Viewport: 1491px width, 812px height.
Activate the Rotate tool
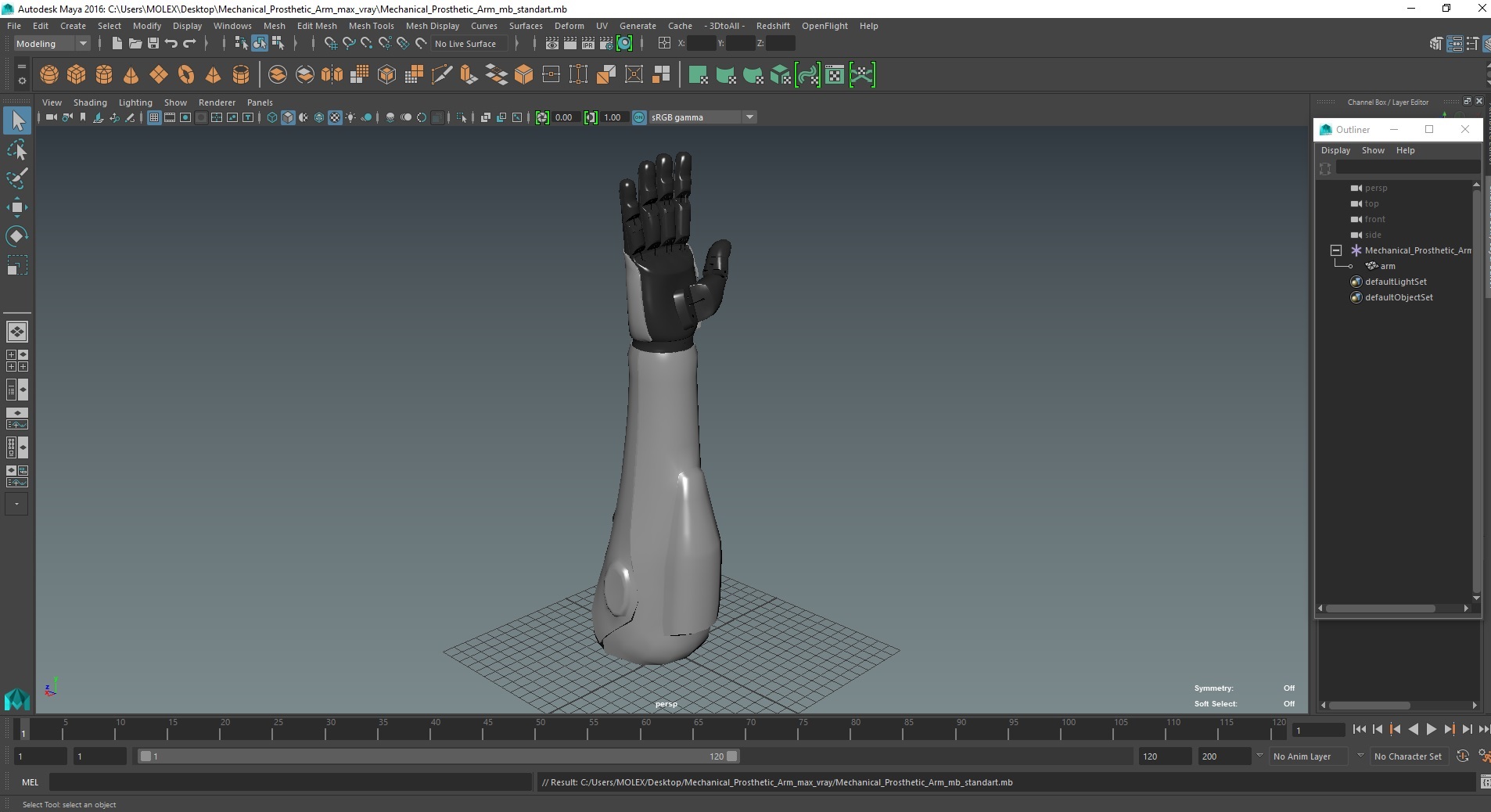pos(17,236)
